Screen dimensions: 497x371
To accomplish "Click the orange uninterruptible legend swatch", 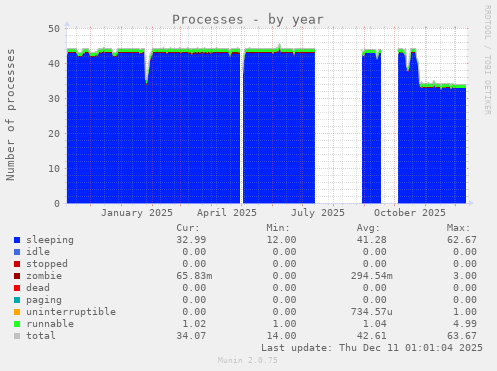I will coord(17,312).
